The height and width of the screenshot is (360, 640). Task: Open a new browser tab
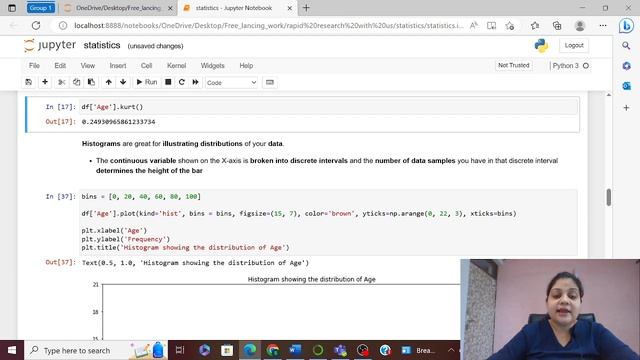tap(306, 8)
